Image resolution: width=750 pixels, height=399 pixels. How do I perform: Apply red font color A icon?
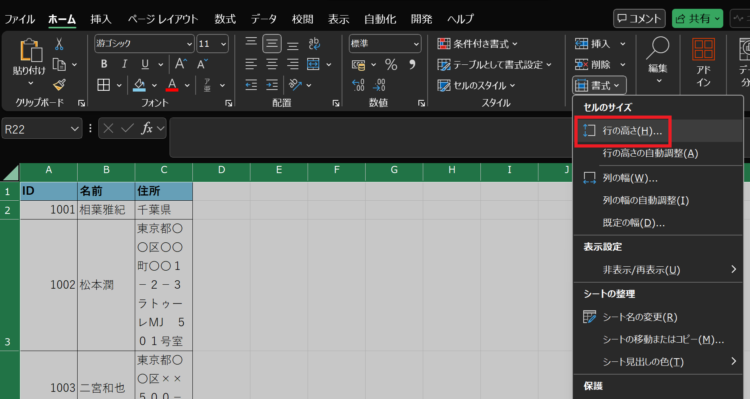(172, 85)
